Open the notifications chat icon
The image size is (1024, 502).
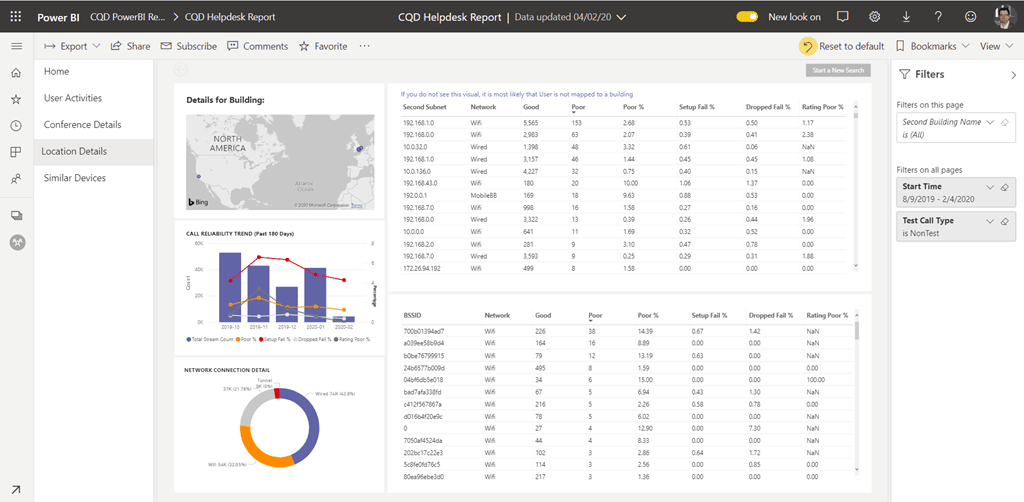tap(842, 17)
